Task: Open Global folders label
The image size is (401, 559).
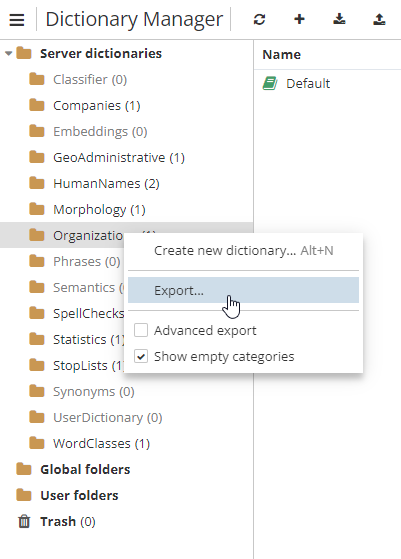Action: pos(85,470)
